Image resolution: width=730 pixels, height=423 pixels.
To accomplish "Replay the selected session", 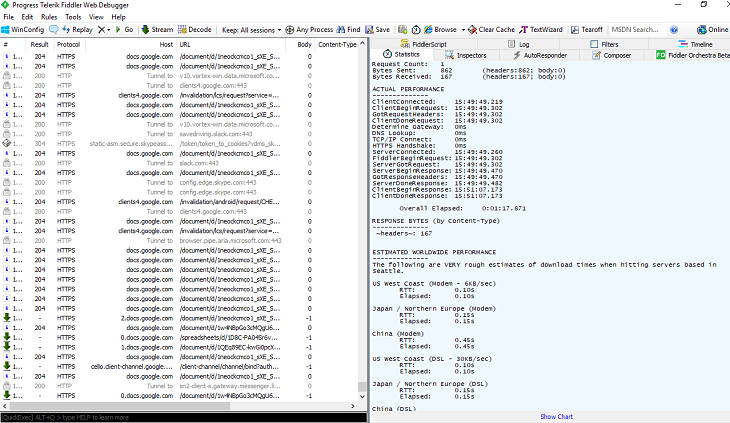I will (x=77, y=29).
